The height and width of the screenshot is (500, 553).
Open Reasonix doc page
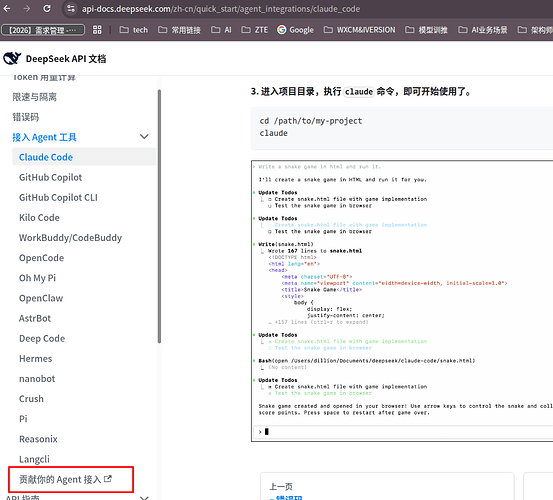38,439
